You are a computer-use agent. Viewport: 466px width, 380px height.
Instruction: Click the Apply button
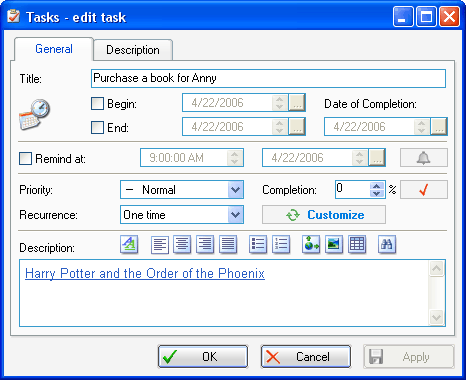[409, 357]
